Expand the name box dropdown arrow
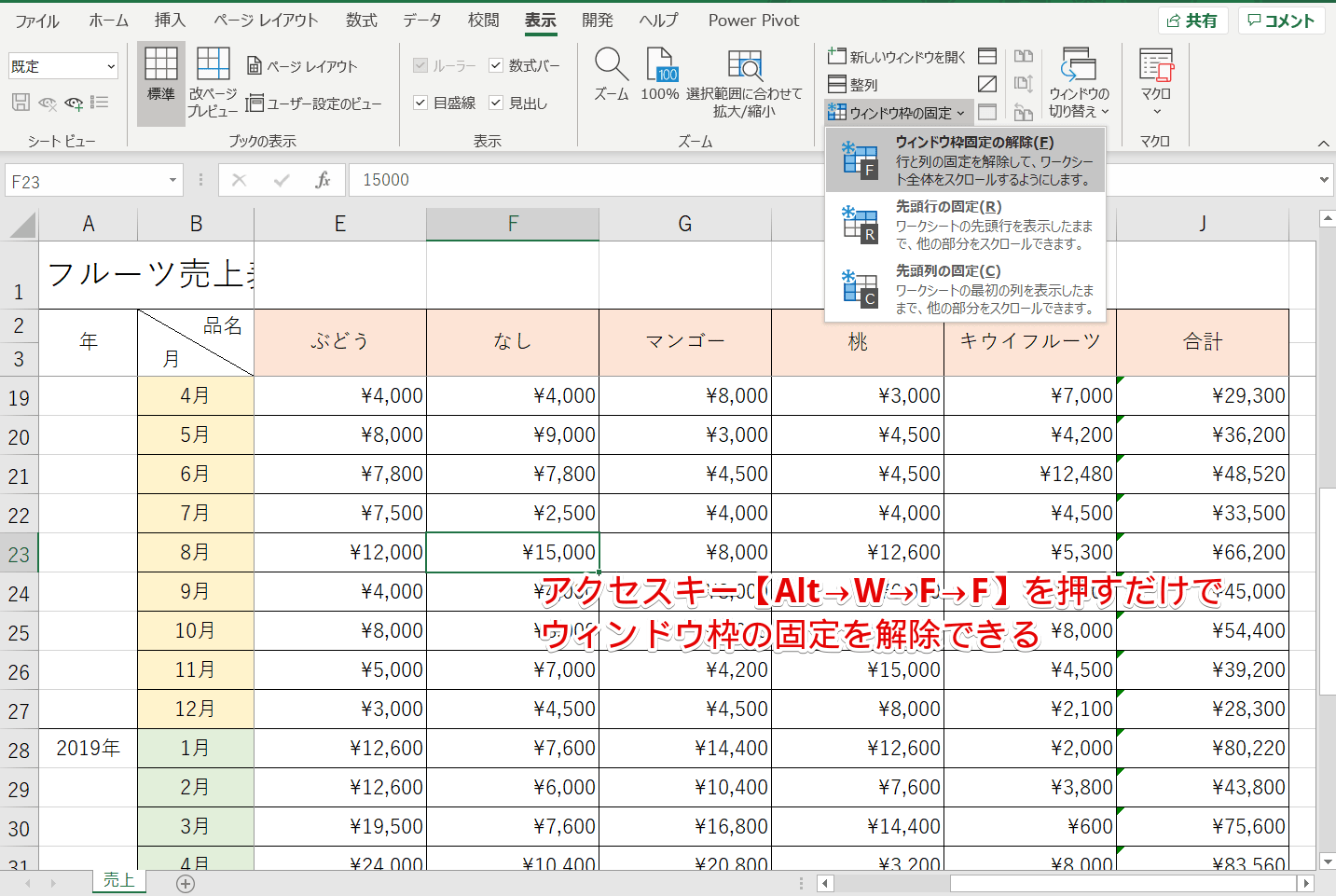Viewport: 1336px width, 896px height. coord(172,179)
